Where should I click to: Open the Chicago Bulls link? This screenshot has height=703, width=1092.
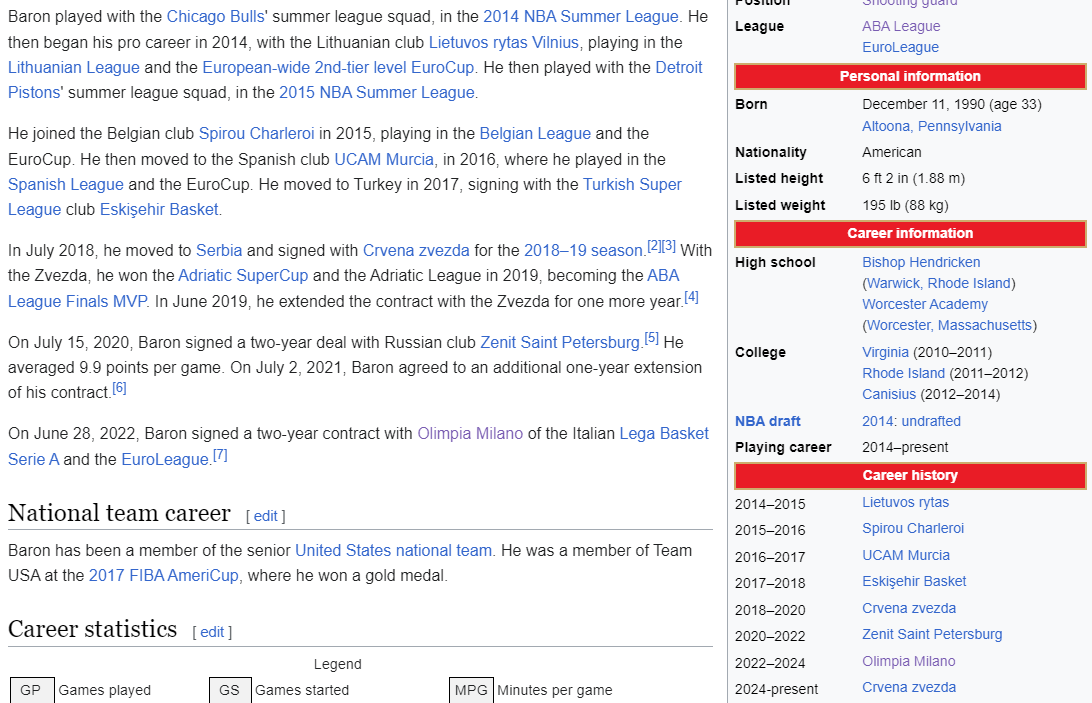tap(215, 17)
